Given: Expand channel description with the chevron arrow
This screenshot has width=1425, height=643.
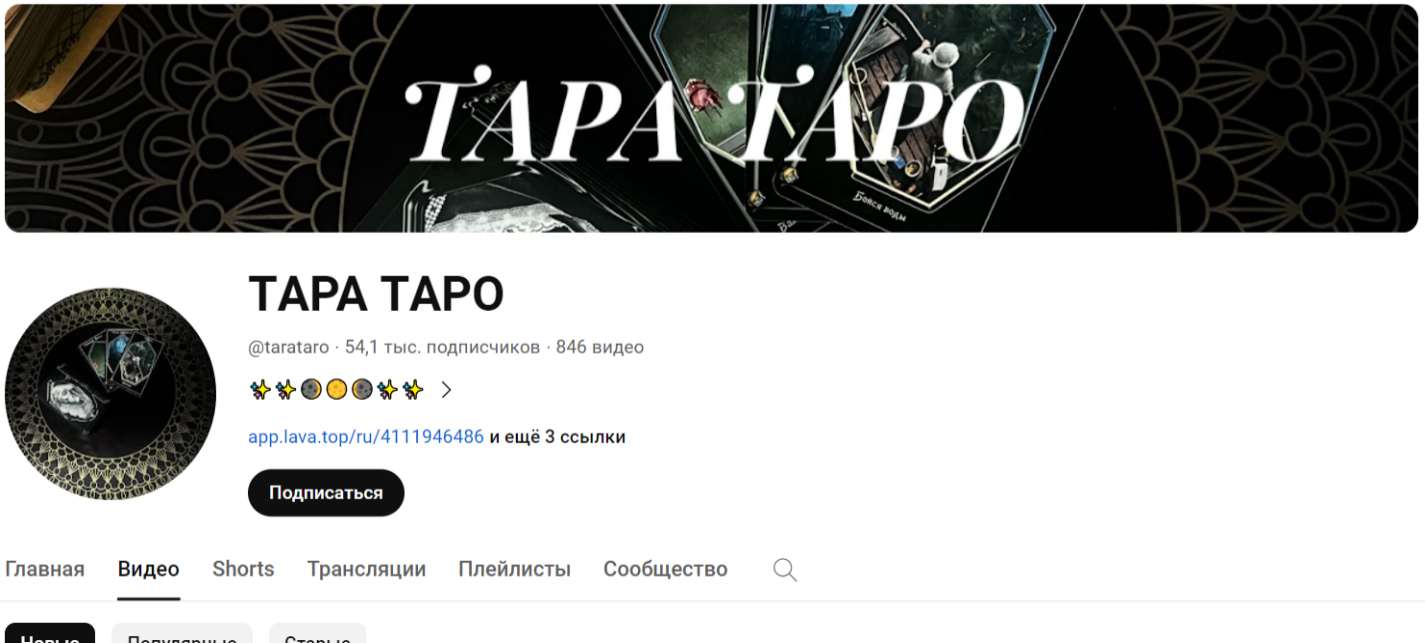Looking at the screenshot, I should (446, 390).
